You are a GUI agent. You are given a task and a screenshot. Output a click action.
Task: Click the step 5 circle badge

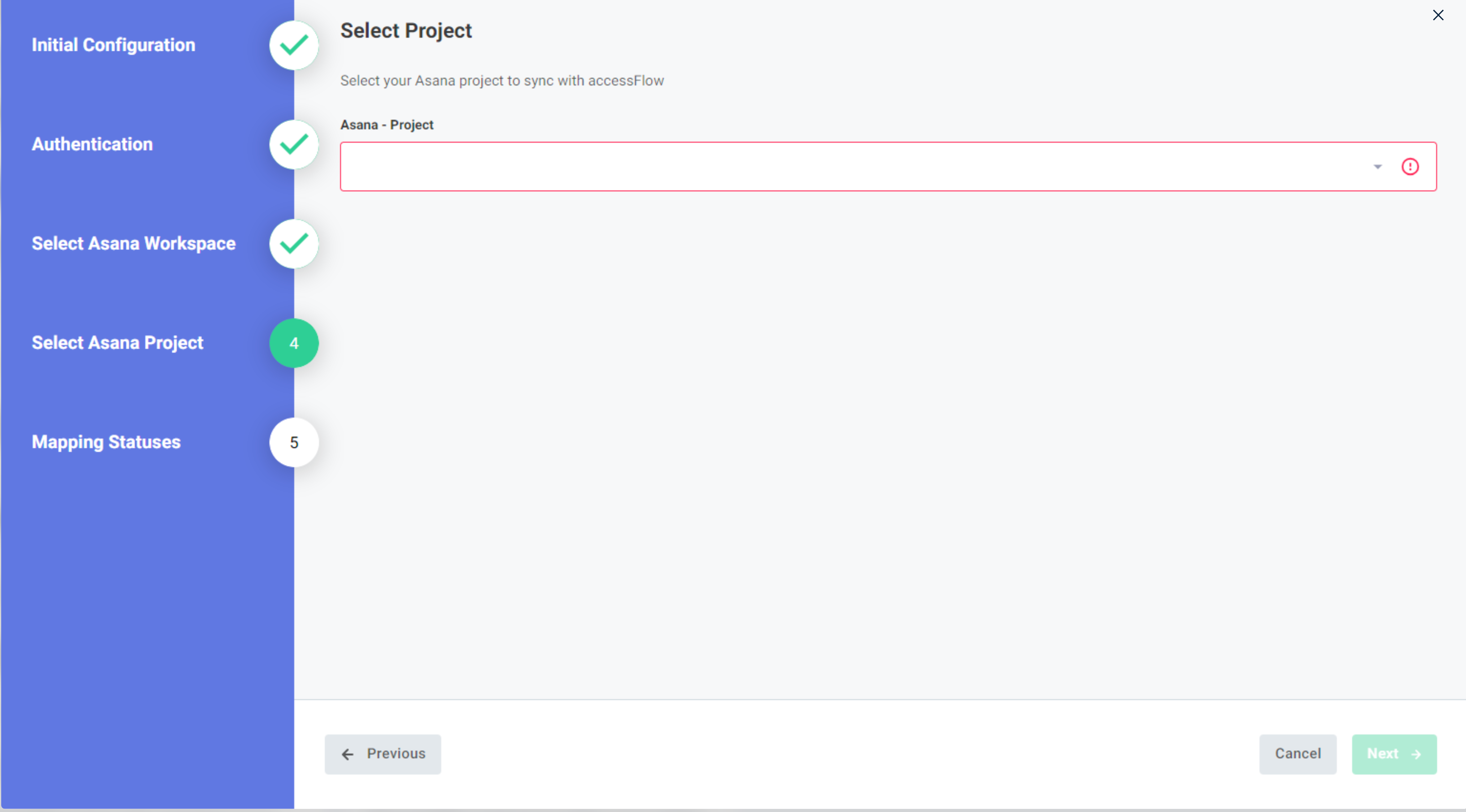294,442
